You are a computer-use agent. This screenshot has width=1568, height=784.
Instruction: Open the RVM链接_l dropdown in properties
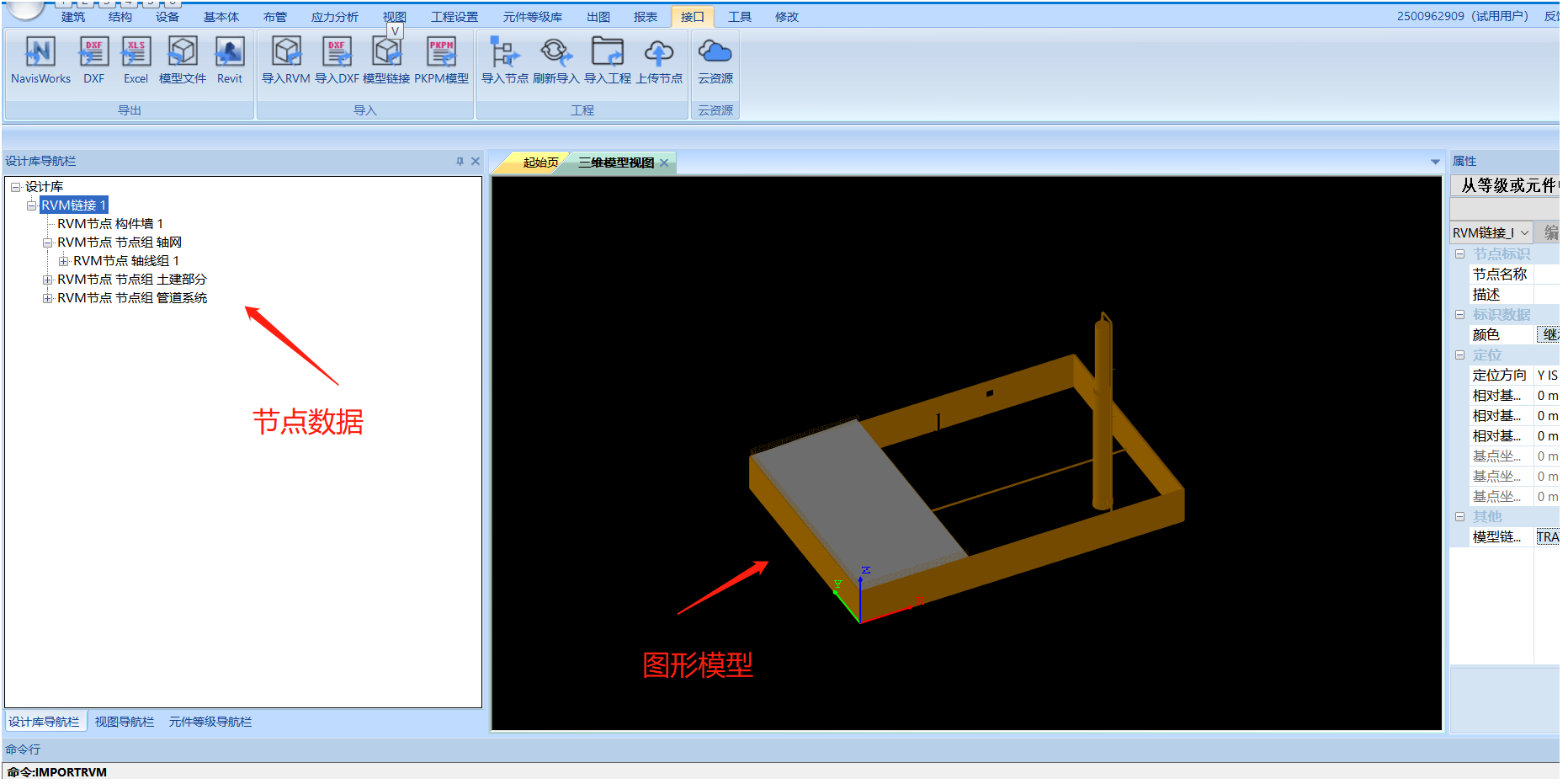[x=1523, y=233]
